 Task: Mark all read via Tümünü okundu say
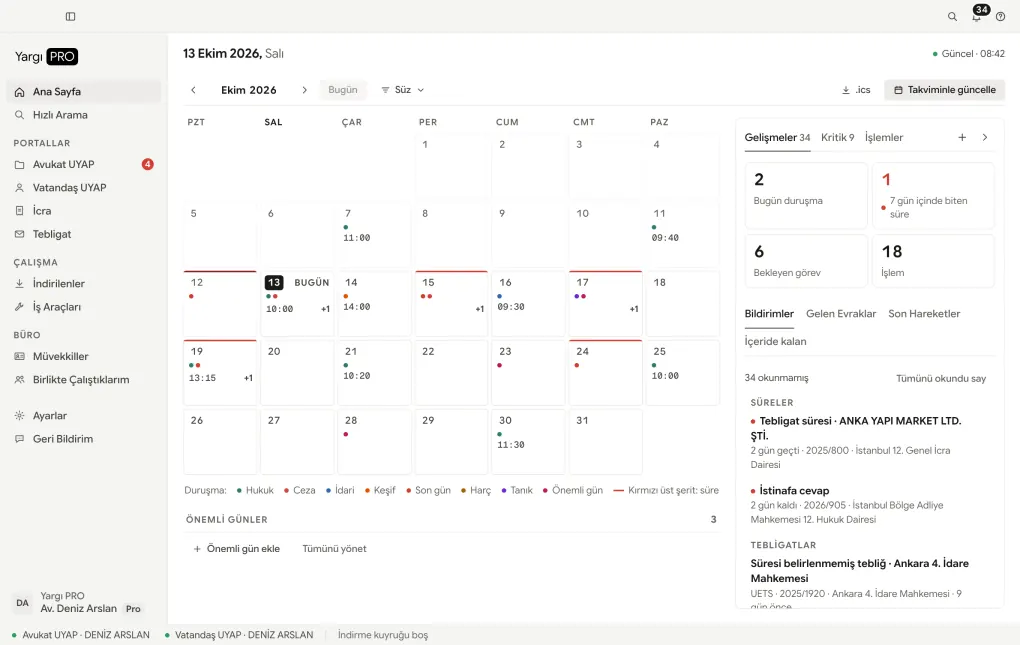point(941,378)
